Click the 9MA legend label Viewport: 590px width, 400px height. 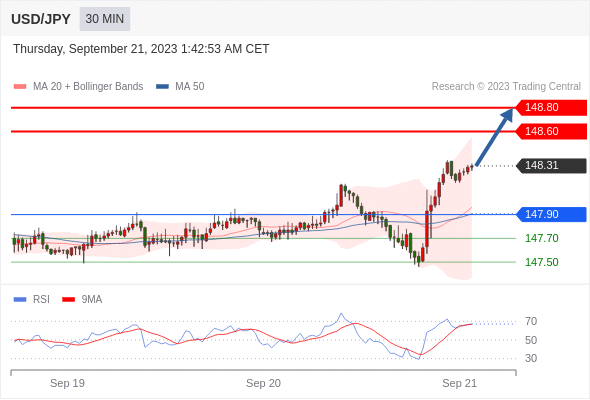(x=92, y=300)
